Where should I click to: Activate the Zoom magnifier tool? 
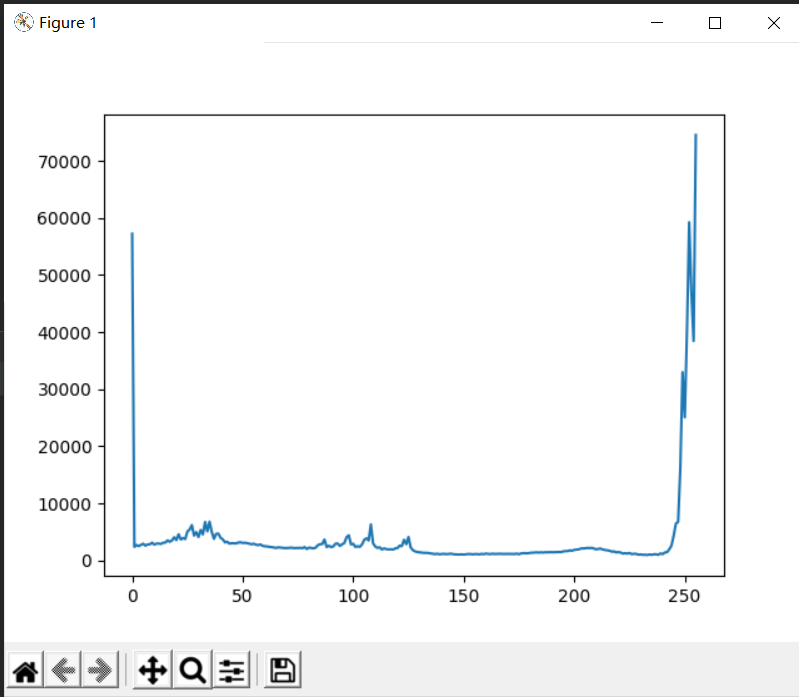click(x=193, y=670)
